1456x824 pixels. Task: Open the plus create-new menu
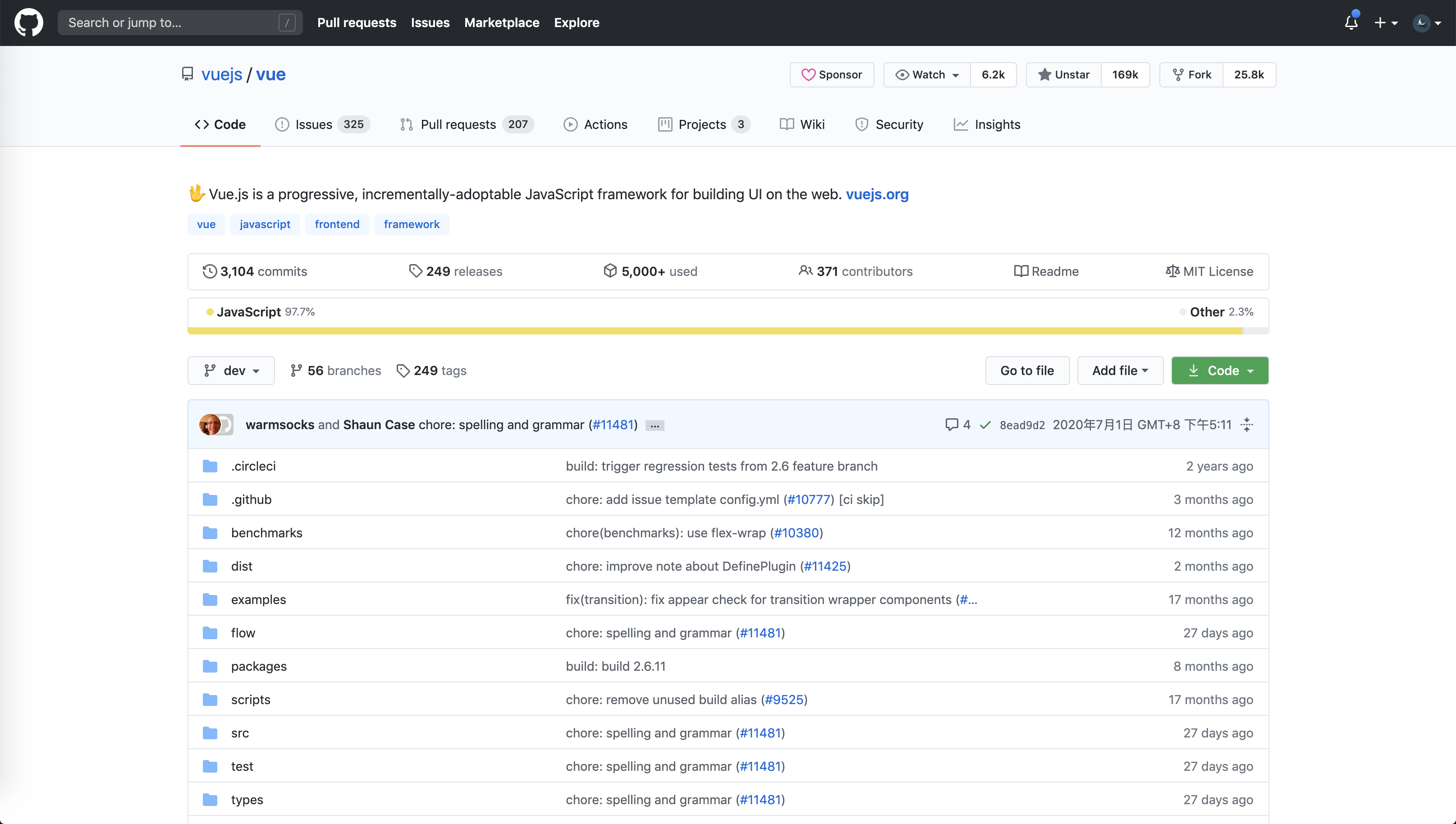pyautogui.click(x=1386, y=23)
